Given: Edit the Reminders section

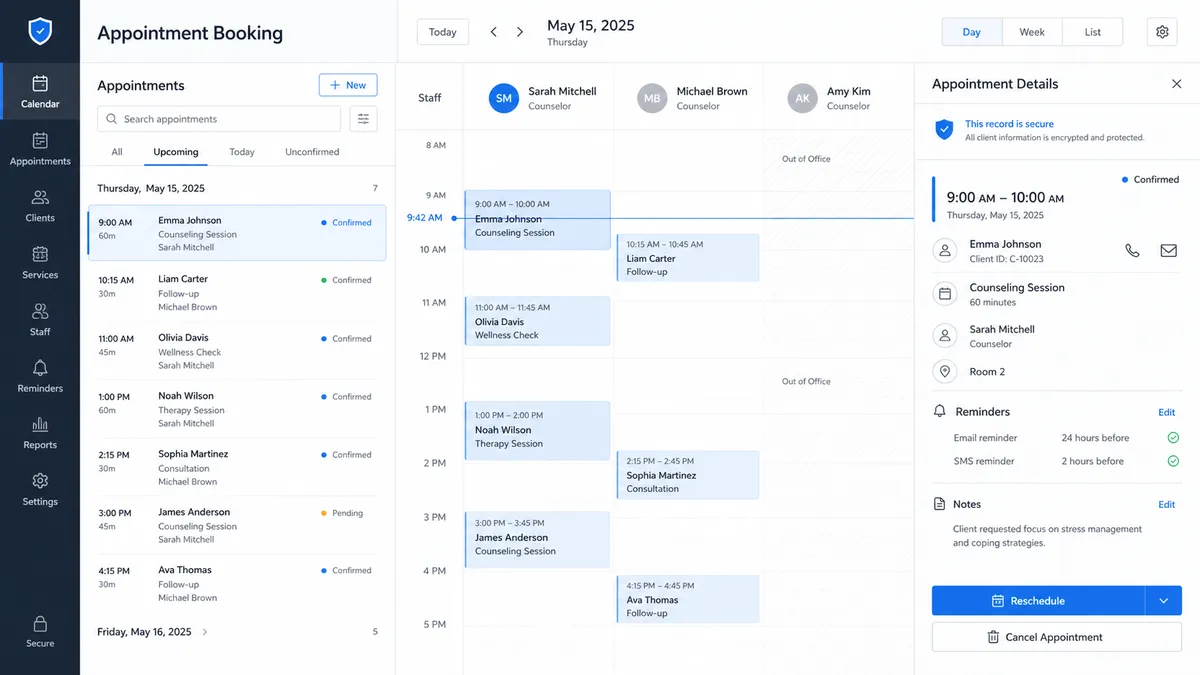Looking at the screenshot, I should 1166,412.
